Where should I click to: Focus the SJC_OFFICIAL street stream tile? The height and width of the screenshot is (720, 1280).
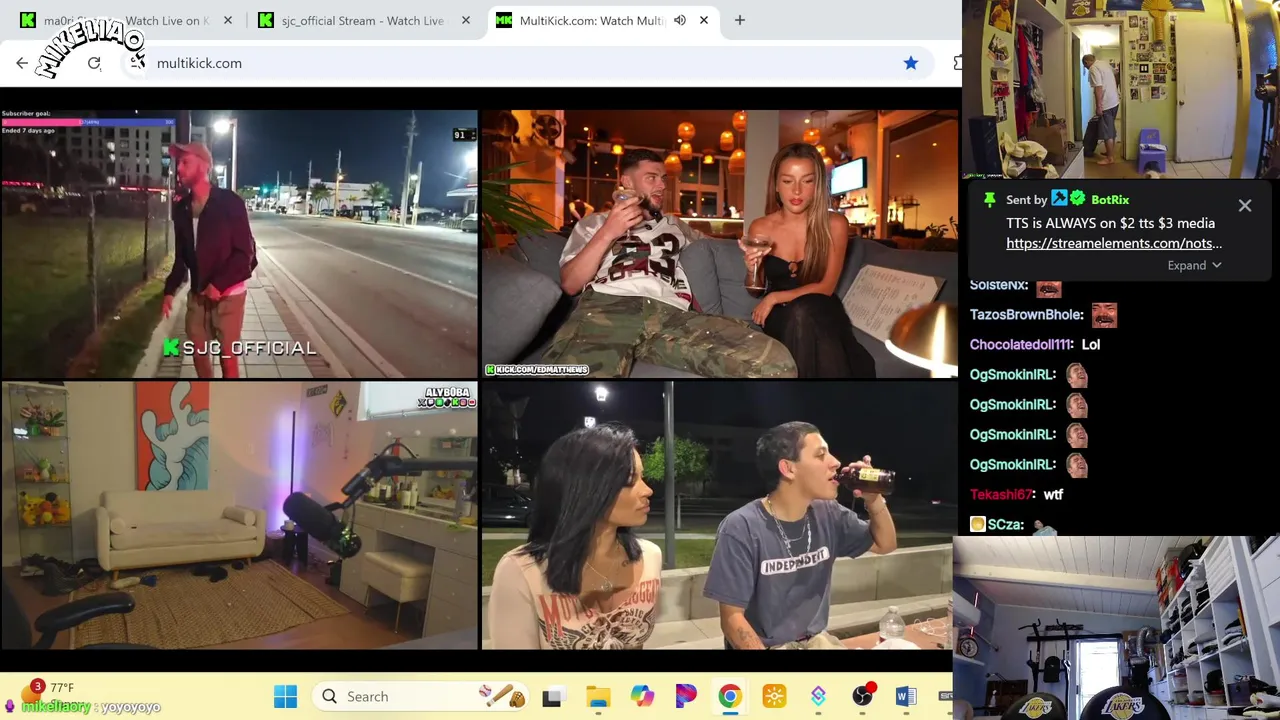pyautogui.click(x=240, y=244)
